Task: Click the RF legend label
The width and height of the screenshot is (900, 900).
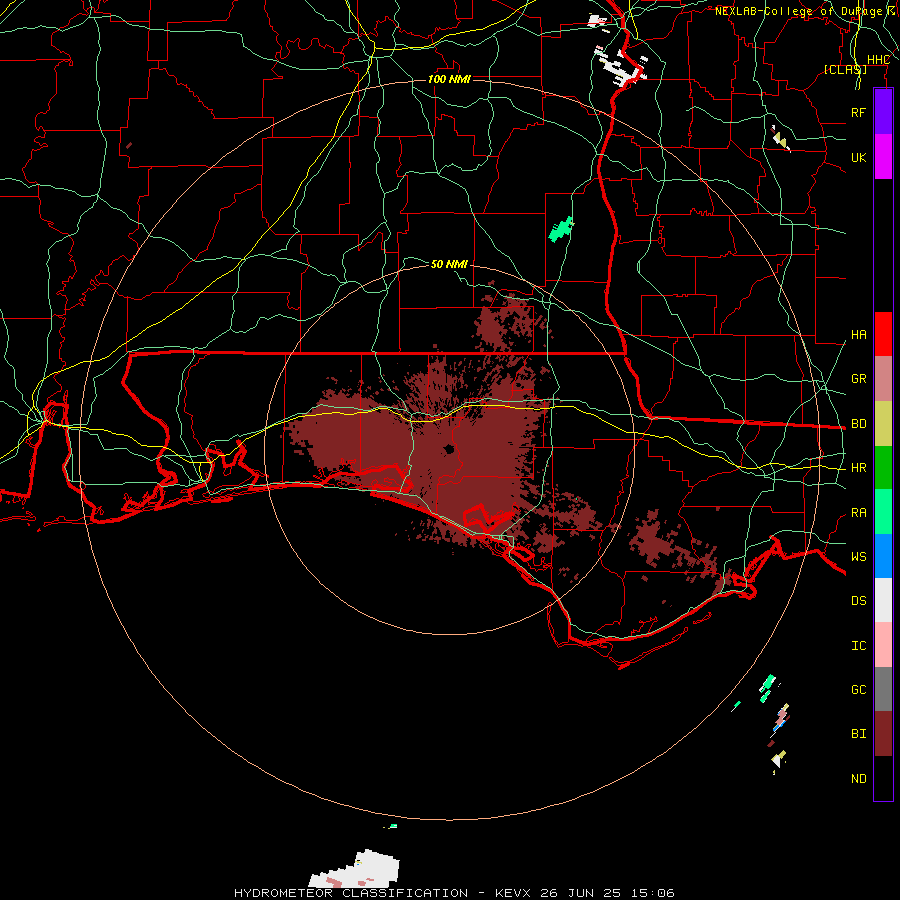Action: click(x=858, y=112)
